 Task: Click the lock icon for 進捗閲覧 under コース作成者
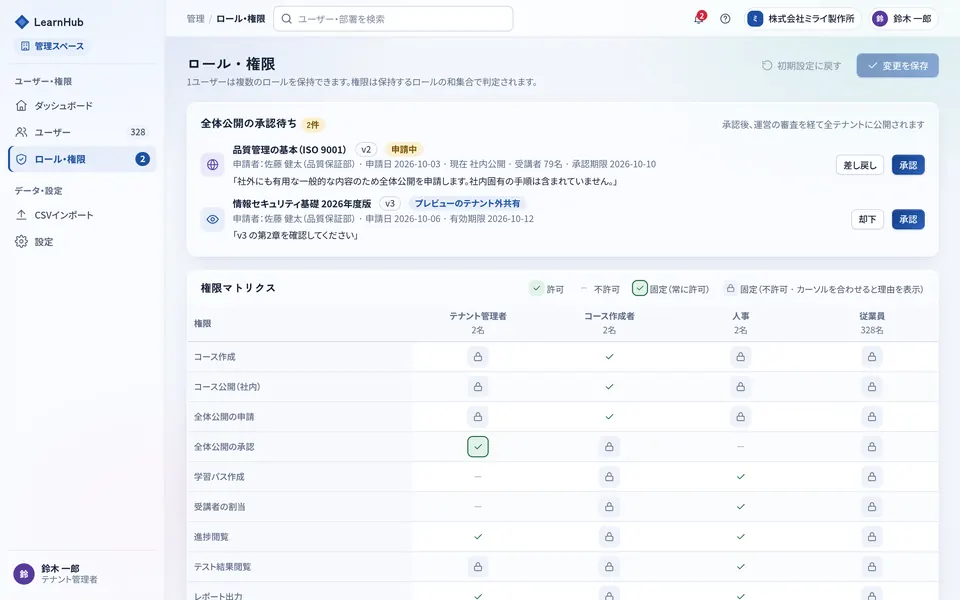(x=609, y=537)
